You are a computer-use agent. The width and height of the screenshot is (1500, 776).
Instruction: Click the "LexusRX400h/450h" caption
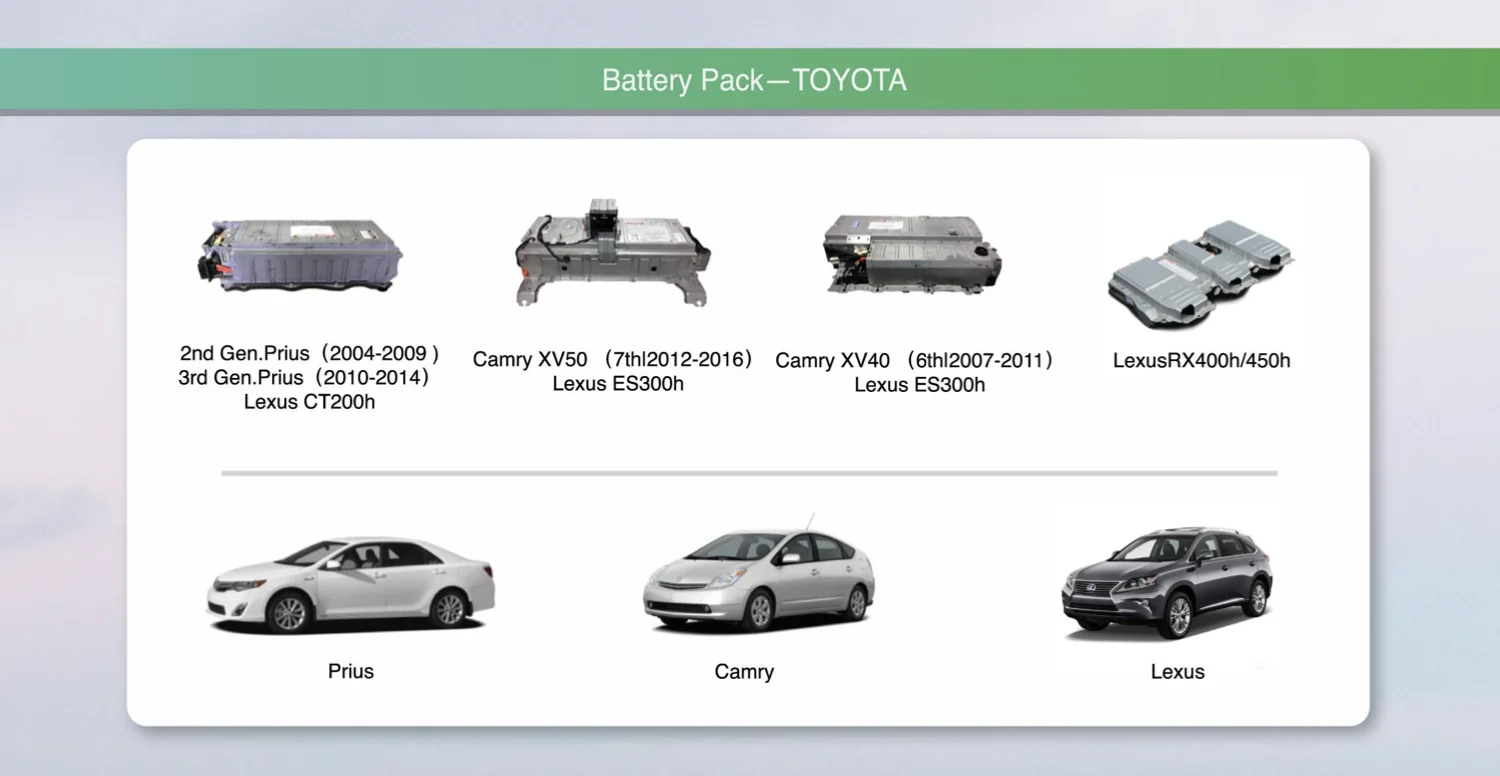[1201, 360]
